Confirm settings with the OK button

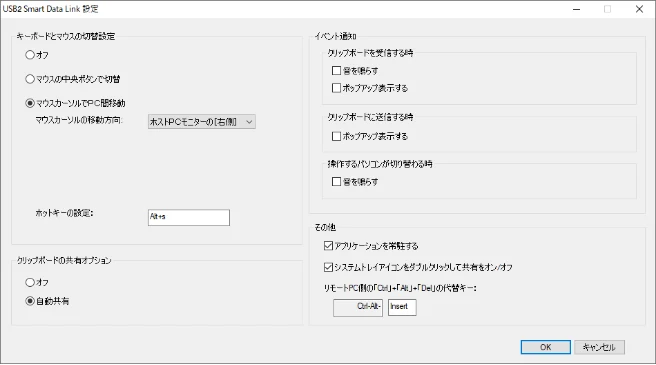click(x=546, y=347)
